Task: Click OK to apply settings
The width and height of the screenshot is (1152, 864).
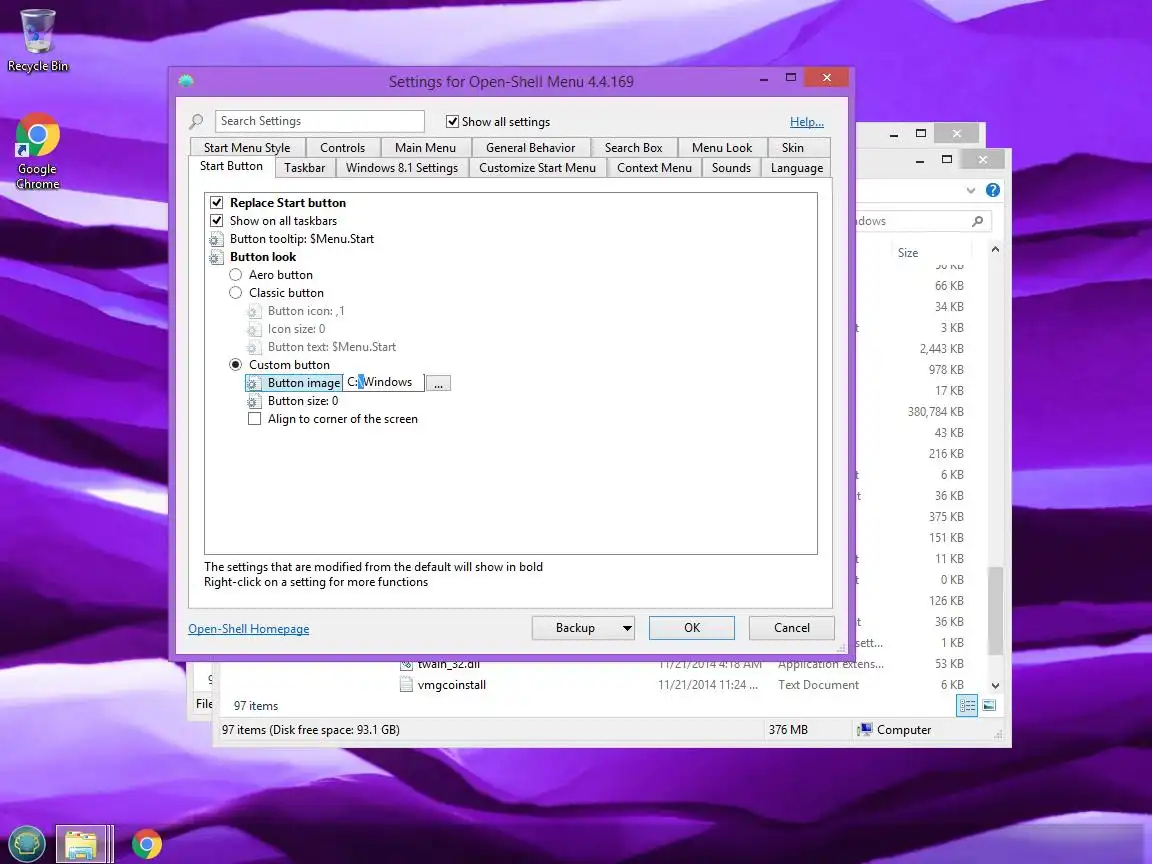Action: pos(691,628)
